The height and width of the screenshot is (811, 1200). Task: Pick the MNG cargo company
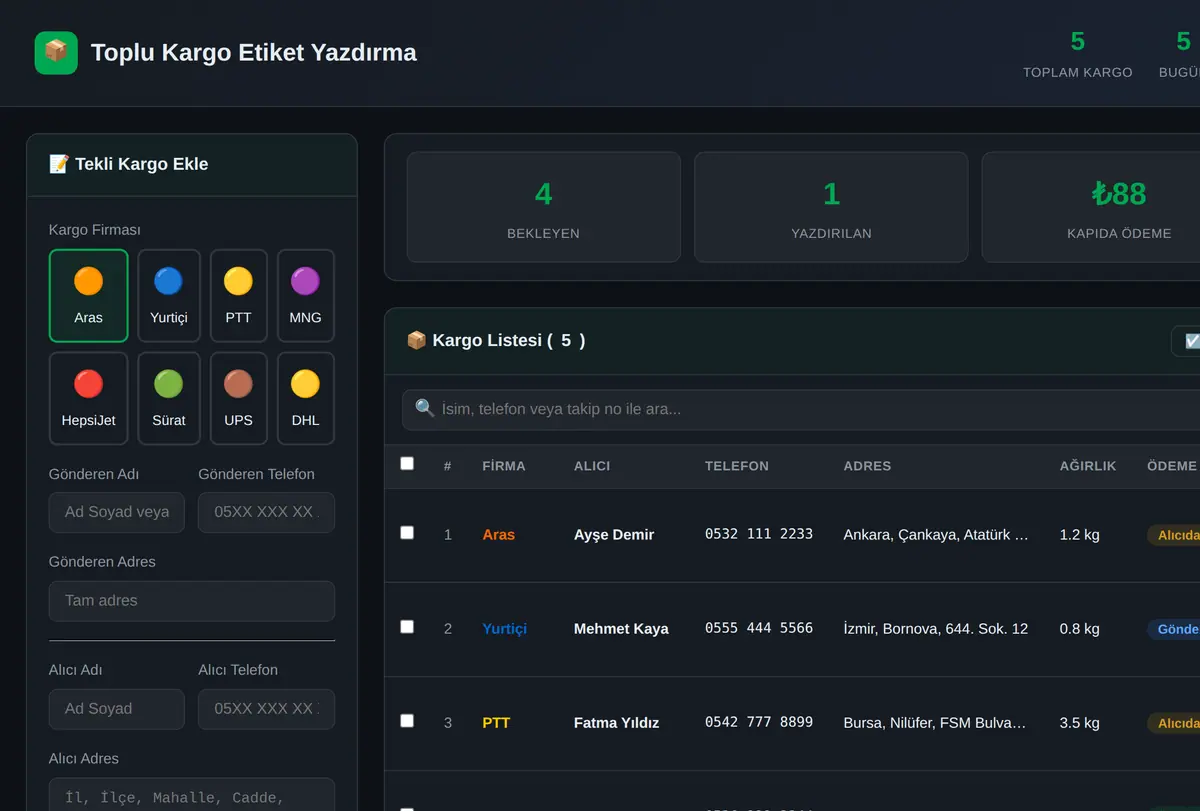coord(306,296)
